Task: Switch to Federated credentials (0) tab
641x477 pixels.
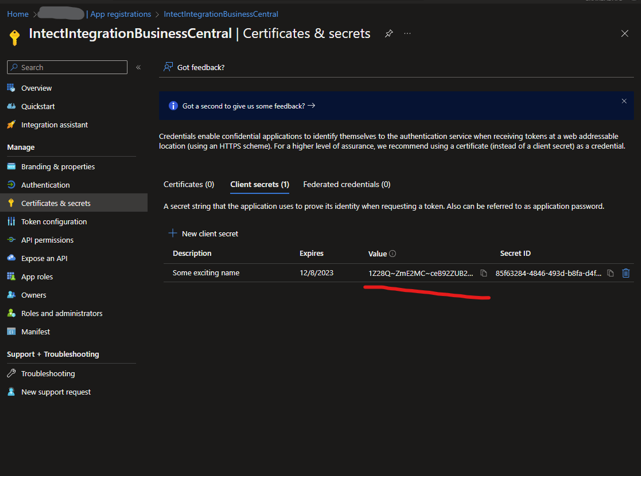Action: [x=347, y=184]
